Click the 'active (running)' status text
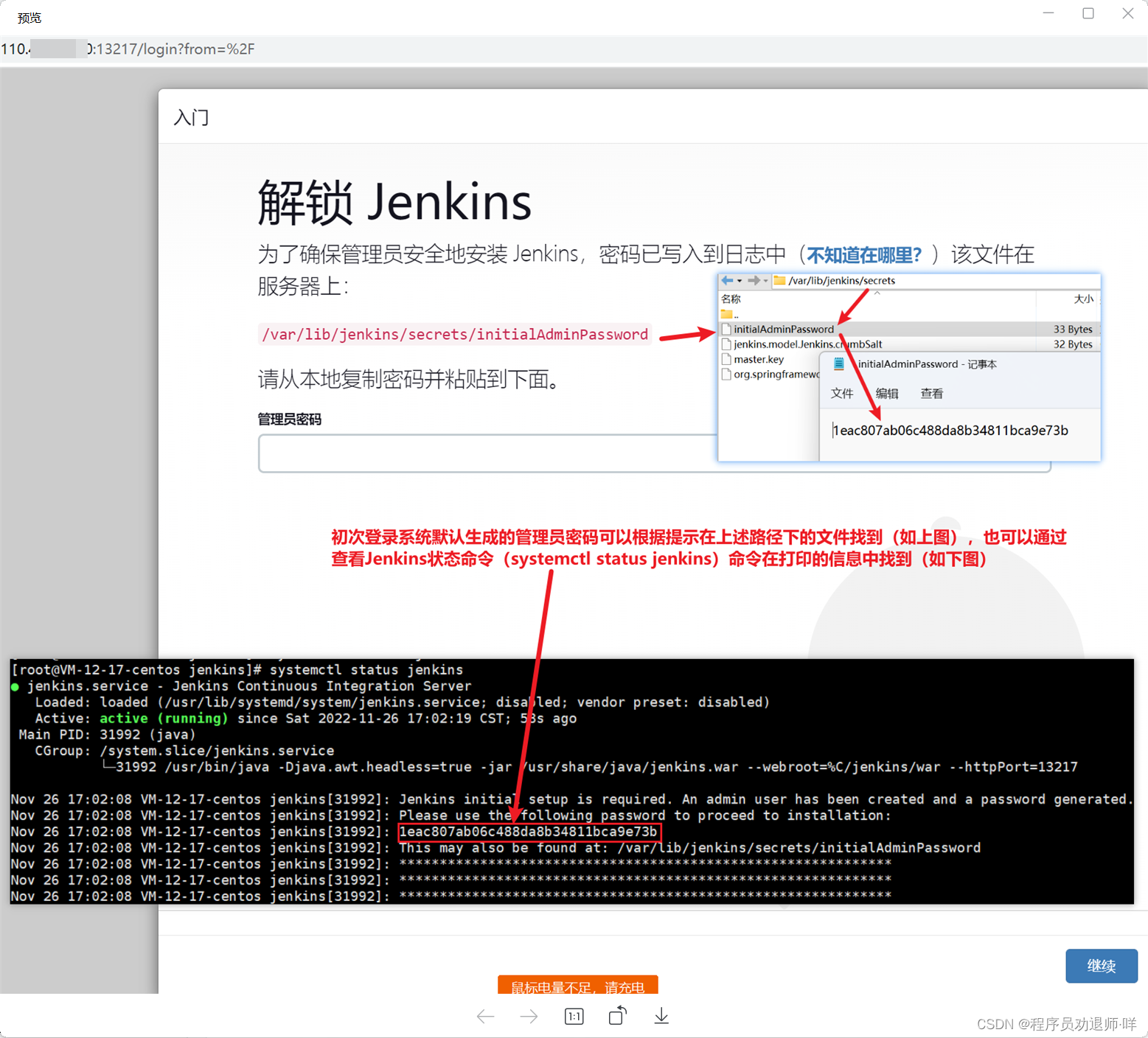1148x1038 pixels. click(x=164, y=718)
